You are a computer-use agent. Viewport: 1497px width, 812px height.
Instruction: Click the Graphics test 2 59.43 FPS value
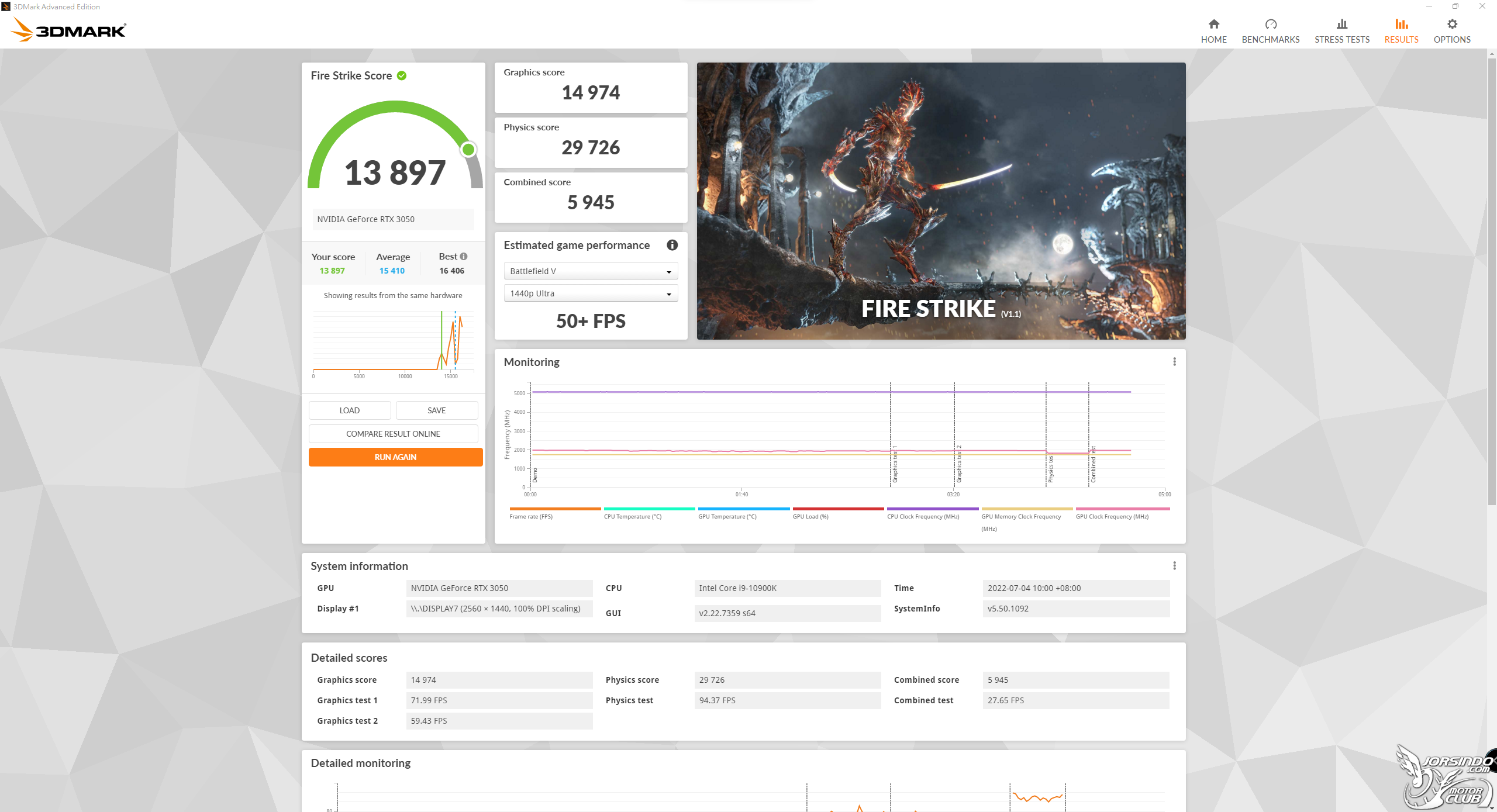[499, 721]
